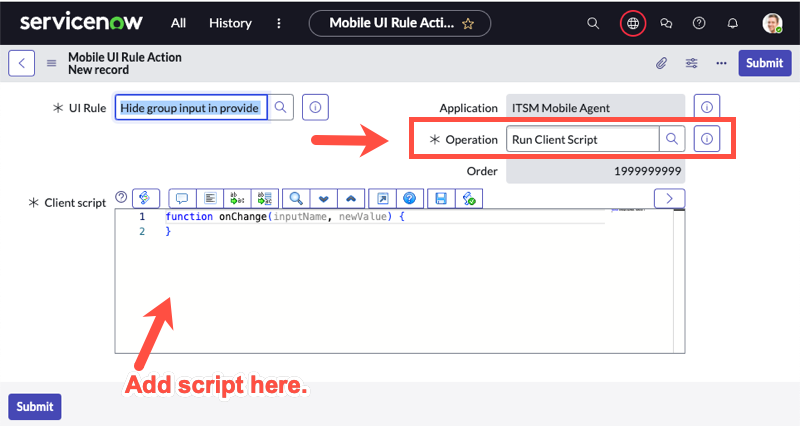Expand the script side panel arrow
Screen dimensions: 800x426
(x=669, y=198)
